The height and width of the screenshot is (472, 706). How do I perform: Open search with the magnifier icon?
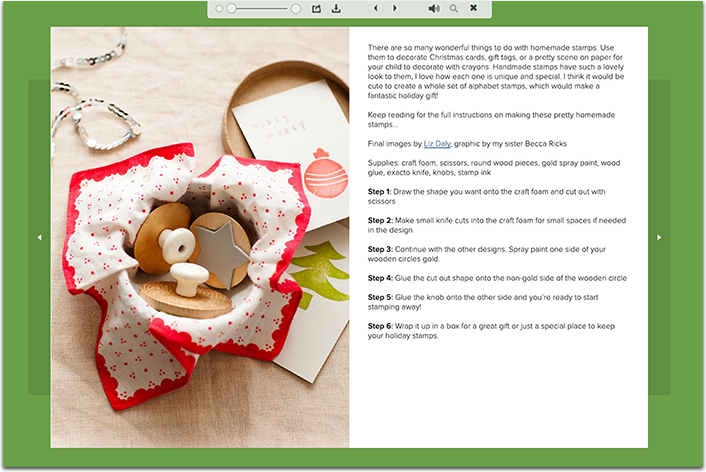point(454,9)
